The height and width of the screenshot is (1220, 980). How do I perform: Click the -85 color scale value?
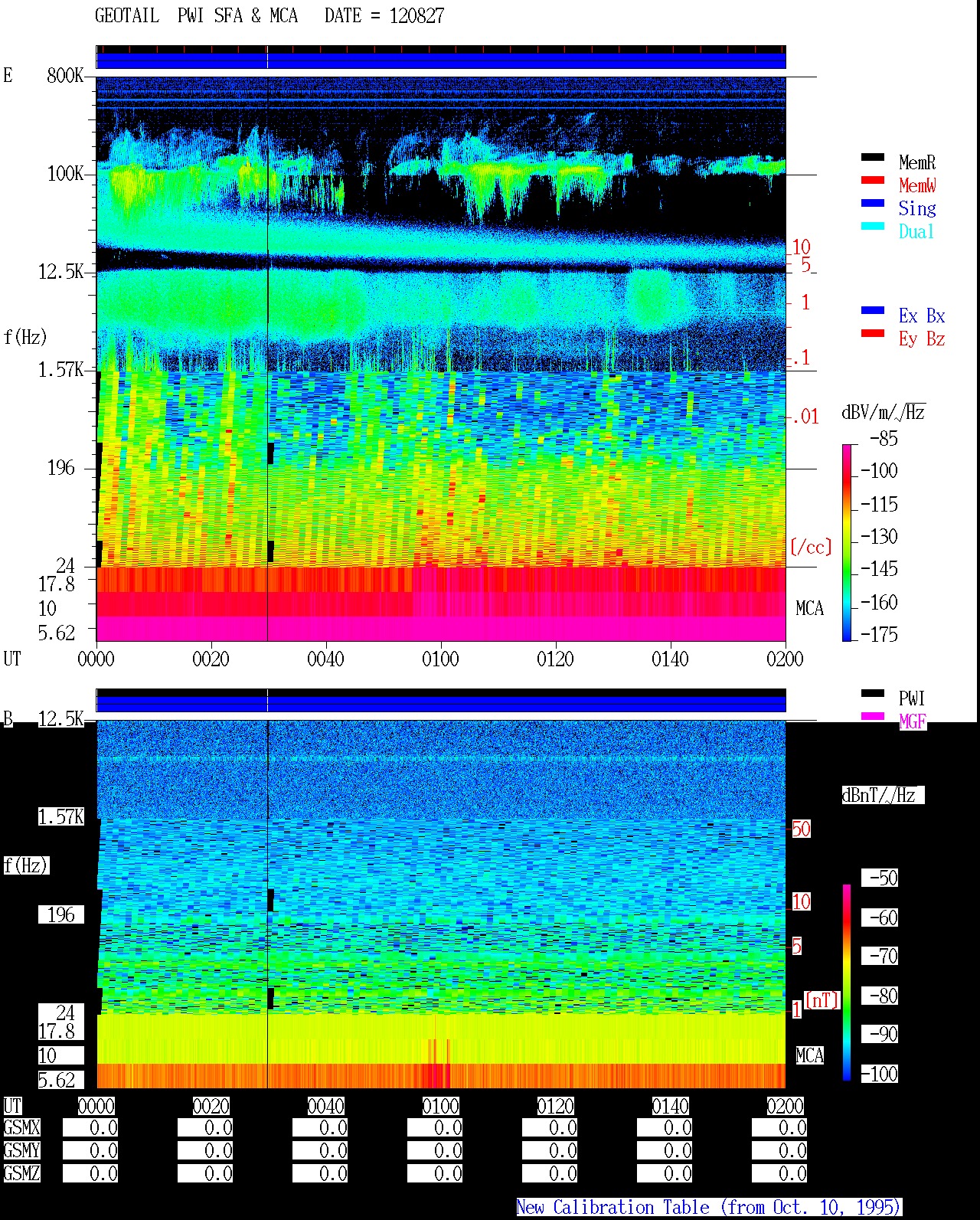click(884, 439)
